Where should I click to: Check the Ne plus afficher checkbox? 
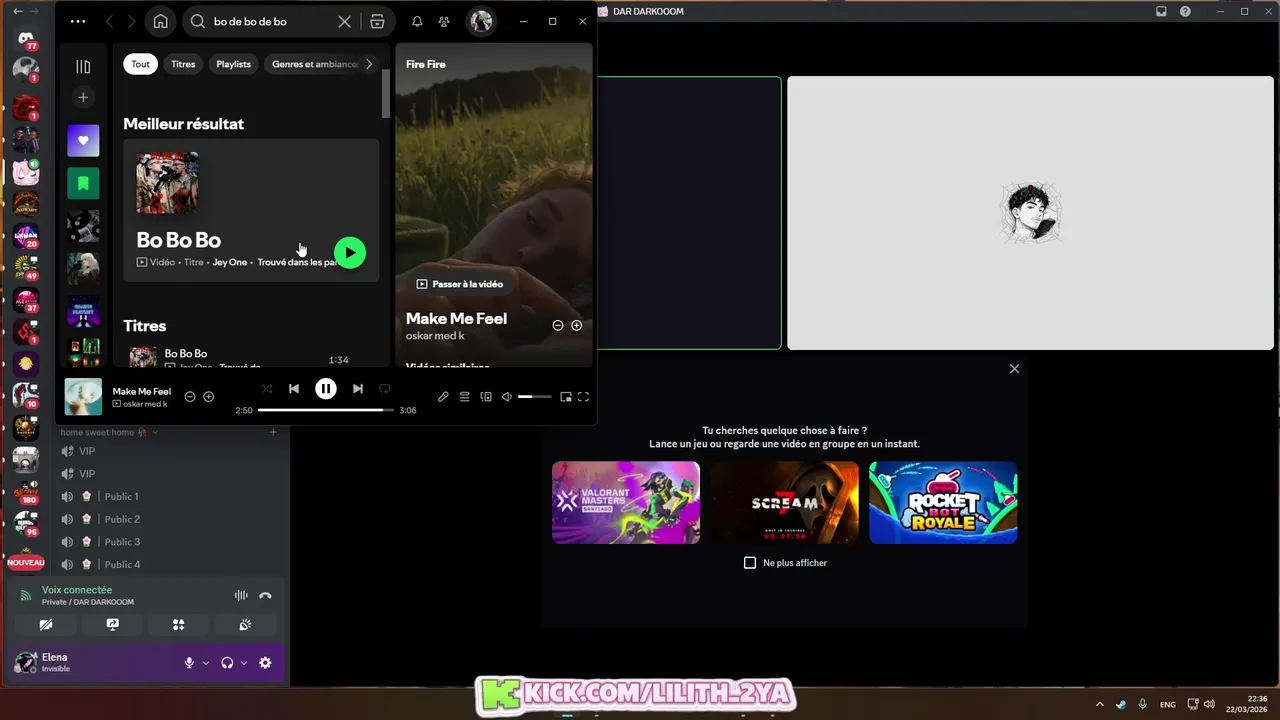[x=750, y=563]
